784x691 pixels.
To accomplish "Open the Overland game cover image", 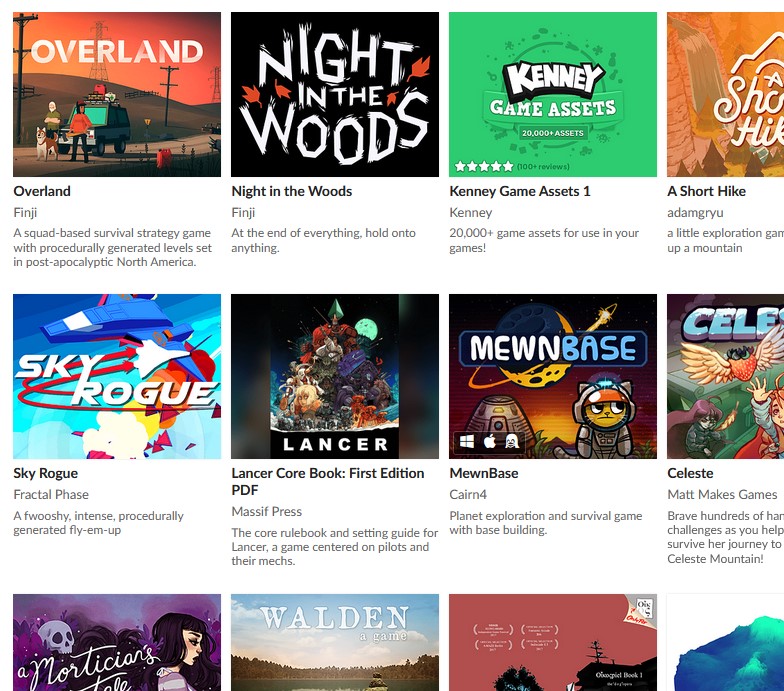I will point(117,94).
